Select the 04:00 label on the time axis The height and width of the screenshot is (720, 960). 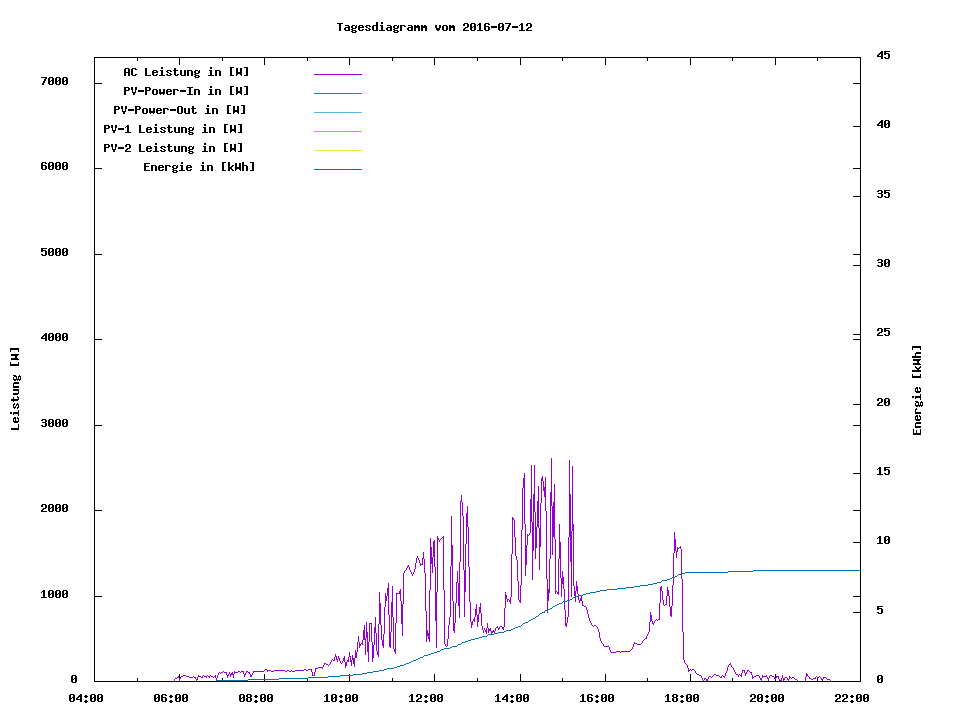pos(85,698)
